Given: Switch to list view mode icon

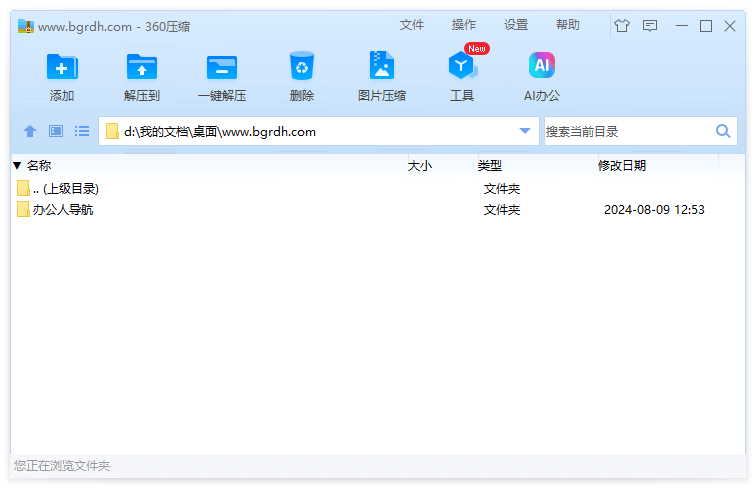Looking at the screenshot, I should [x=82, y=131].
